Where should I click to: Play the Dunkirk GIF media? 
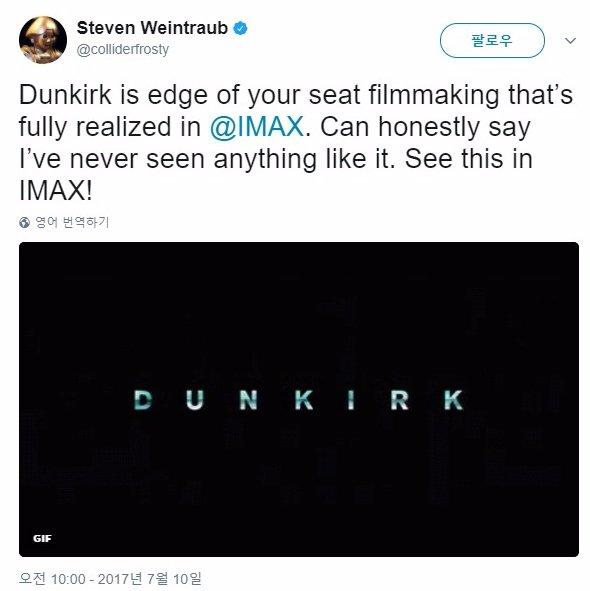[299, 400]
